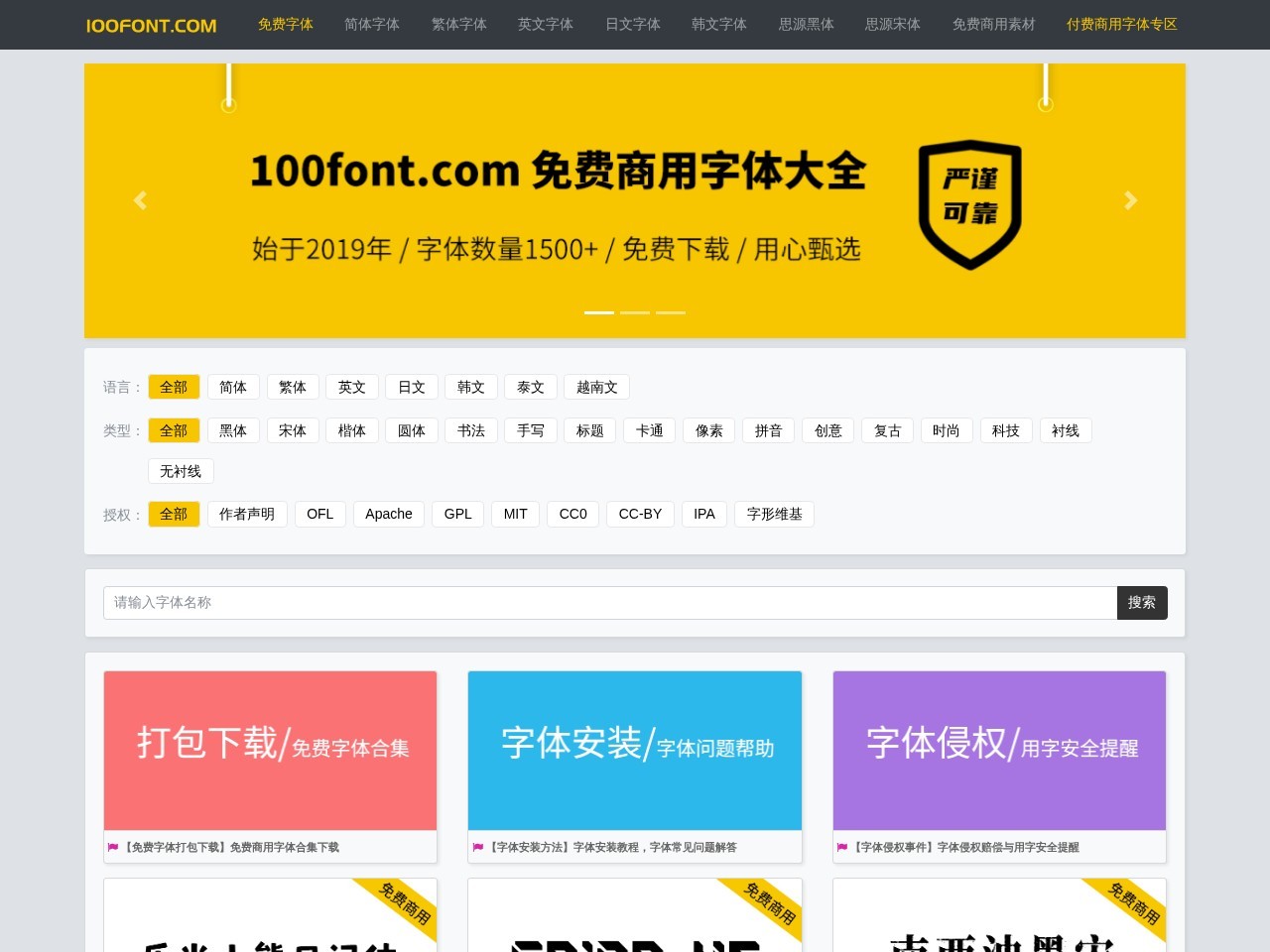Filter language by 英文
Screen dimensions: 1270x952
[352, 387]
